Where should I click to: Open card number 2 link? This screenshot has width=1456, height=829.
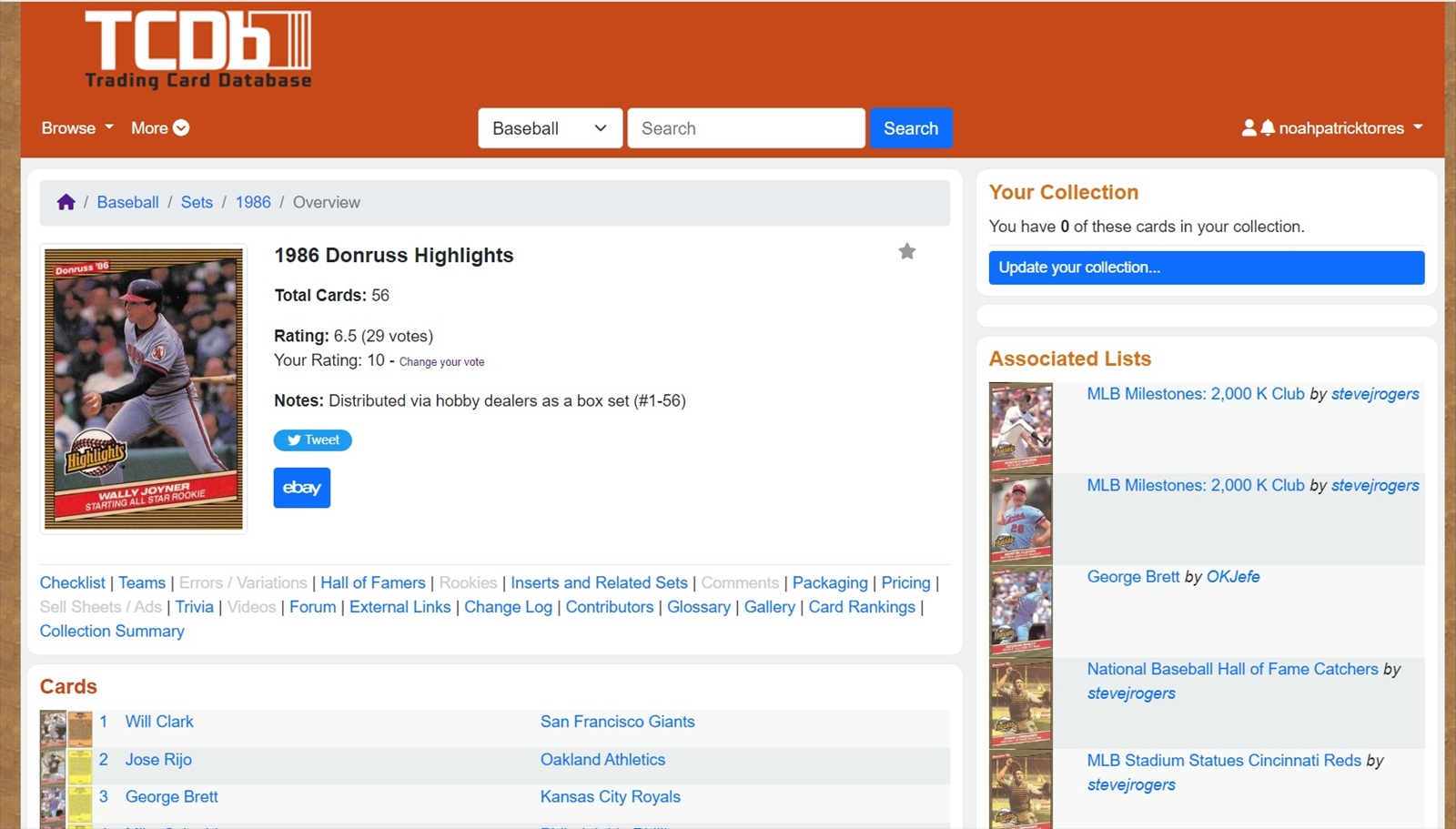tap(104, 760)
